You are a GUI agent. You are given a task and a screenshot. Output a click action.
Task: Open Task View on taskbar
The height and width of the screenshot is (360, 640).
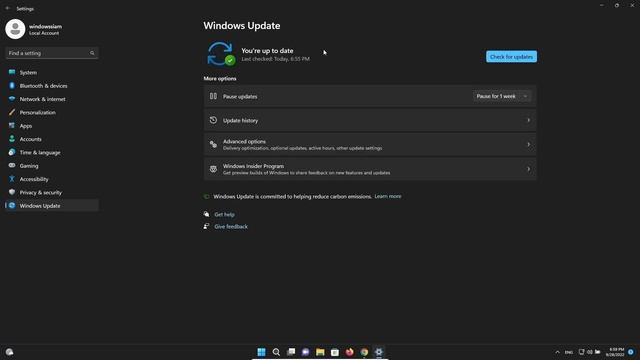(291, 352)
